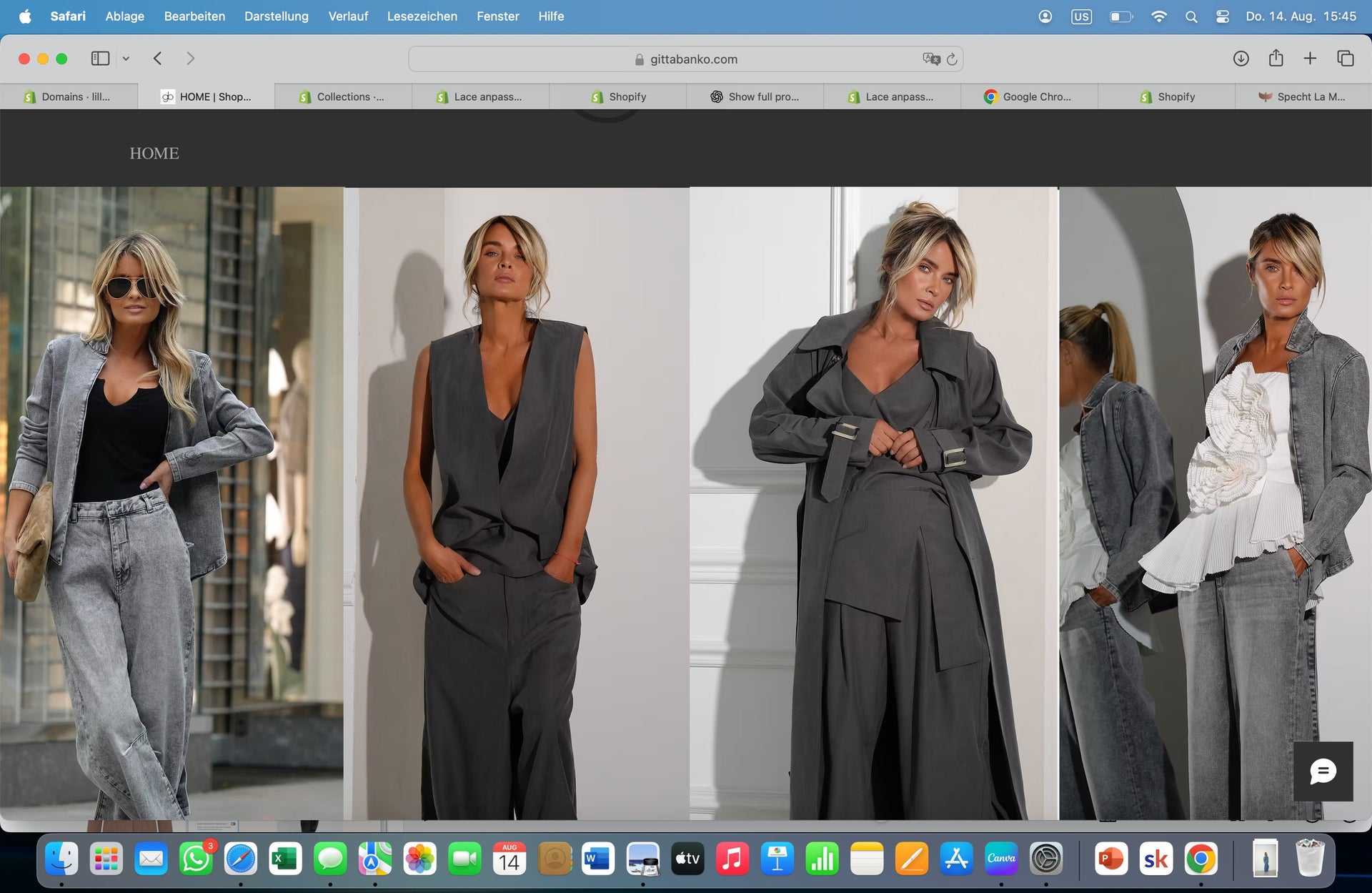Switch to the Collections tab
The height and width of the screenshot is (893, 1372).
pyautogui.click(x=343, y=97)
